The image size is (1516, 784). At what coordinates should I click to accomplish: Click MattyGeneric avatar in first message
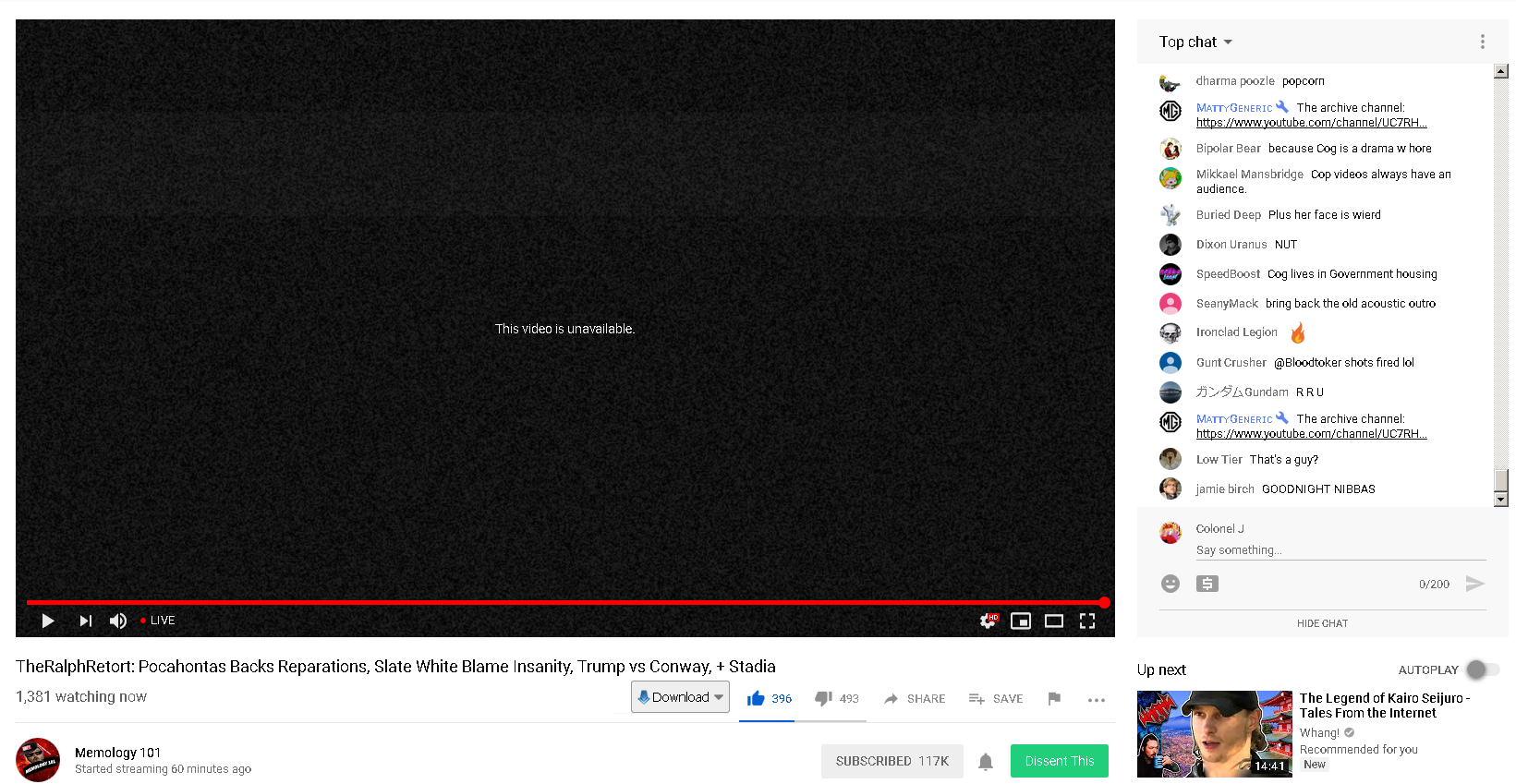pyautogui.click(x=1170, y=111)
